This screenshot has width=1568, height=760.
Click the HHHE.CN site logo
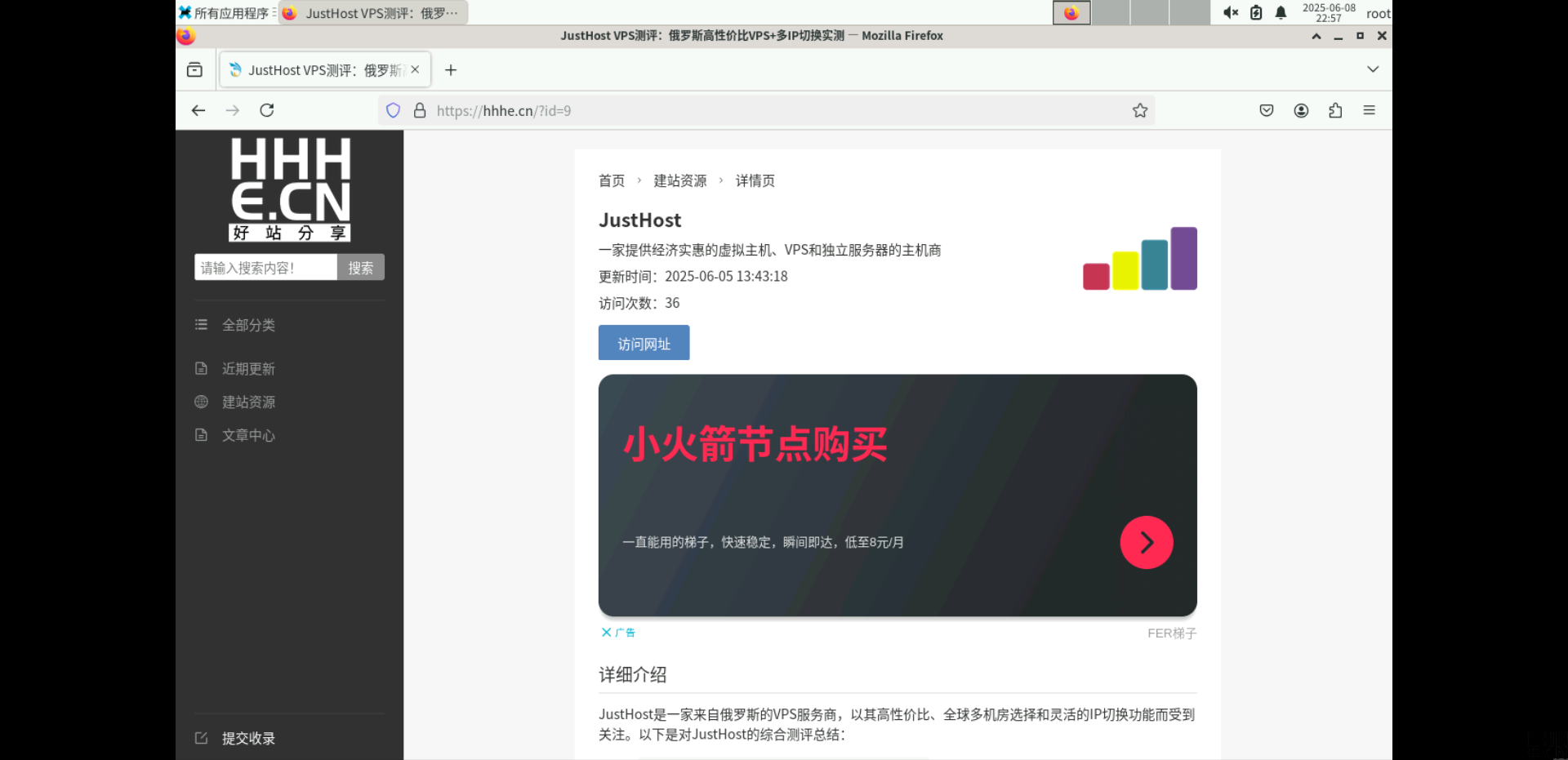click(290, 189)
